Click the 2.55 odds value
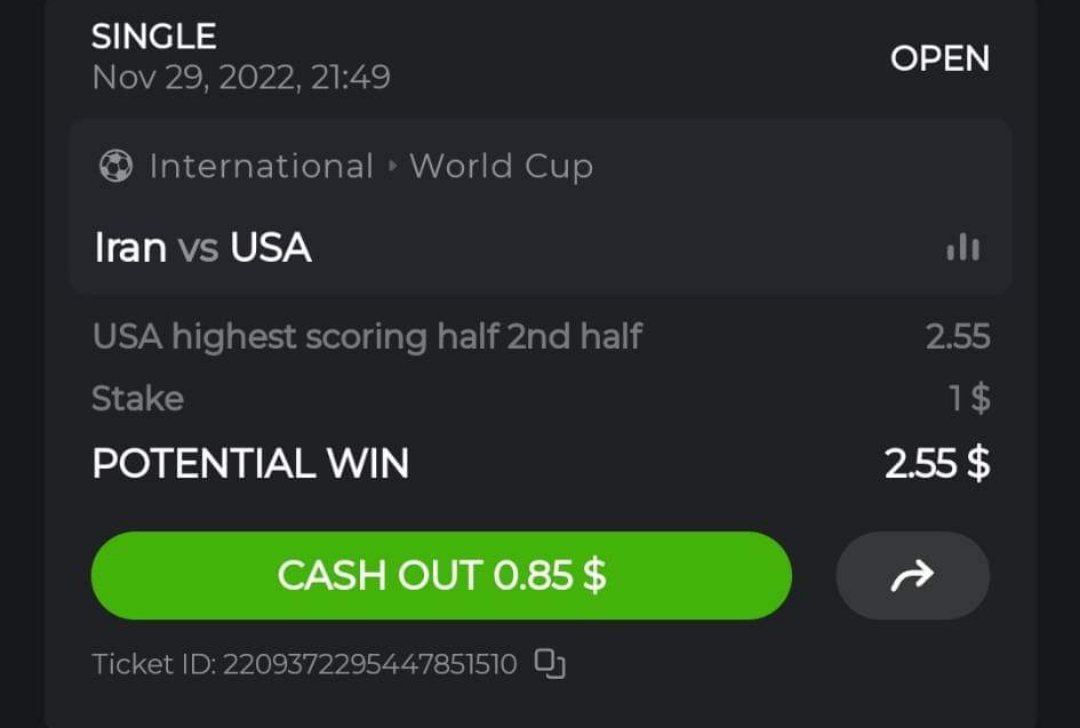Image resolution: width=1080 pixels, height=728 pixels. click(x=957, y=337)
